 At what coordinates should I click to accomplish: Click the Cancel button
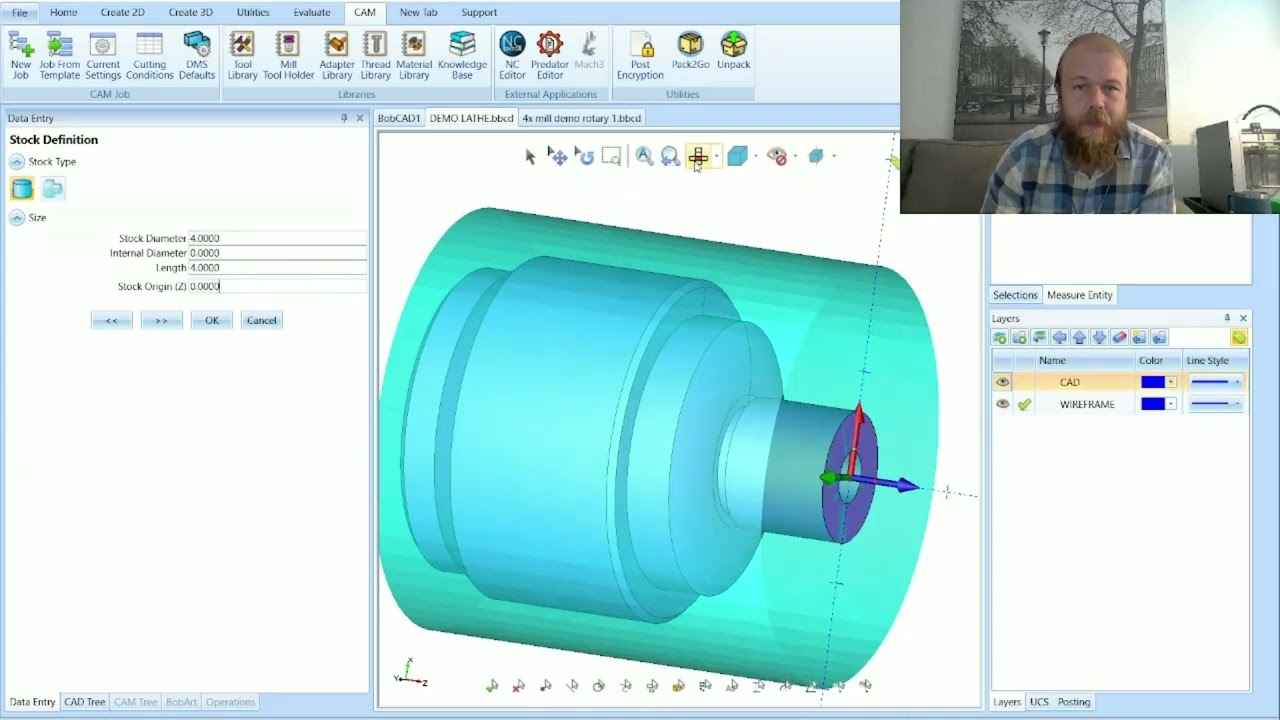pos(262,320)
